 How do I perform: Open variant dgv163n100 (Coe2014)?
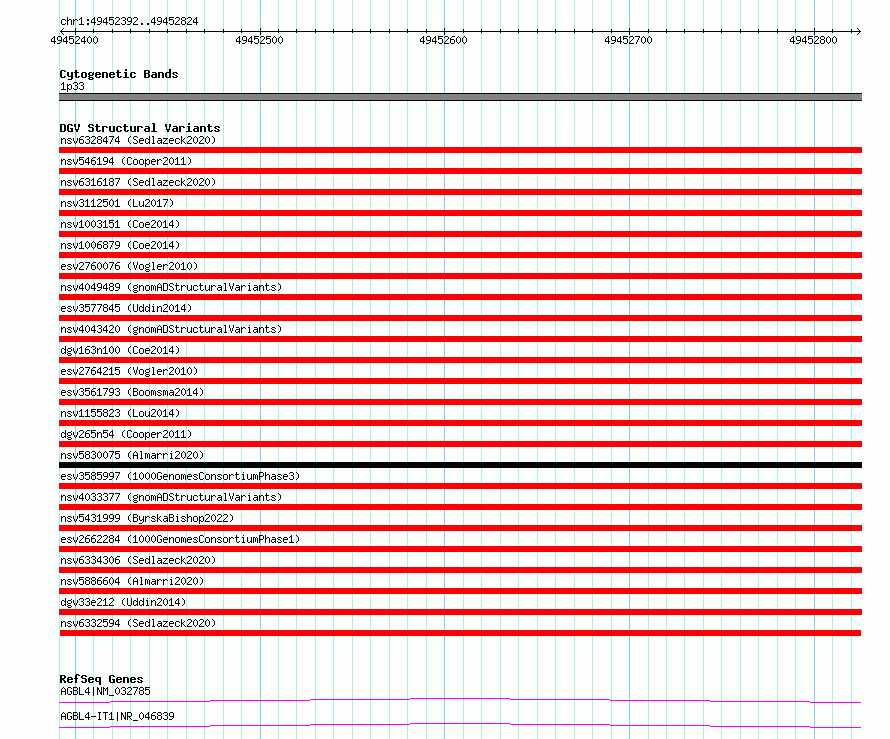click(x=120, y=350)
